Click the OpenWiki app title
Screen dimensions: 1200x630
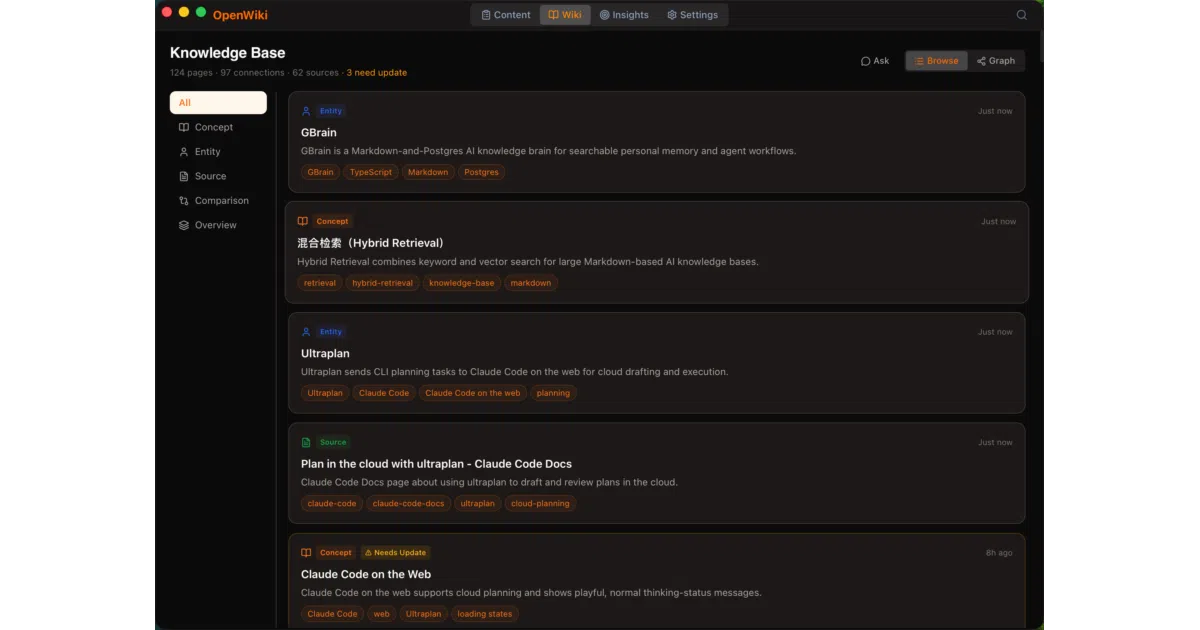tap(240, 15)
